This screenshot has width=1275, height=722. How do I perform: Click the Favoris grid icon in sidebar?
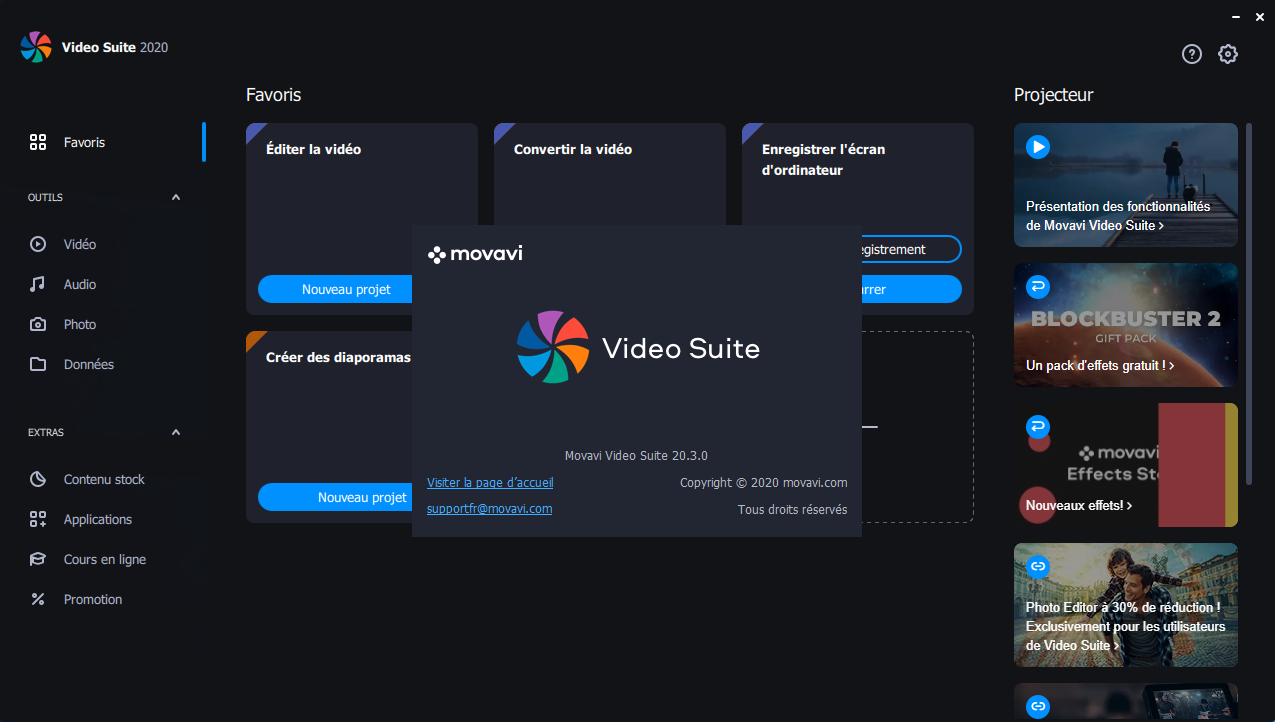38,142
